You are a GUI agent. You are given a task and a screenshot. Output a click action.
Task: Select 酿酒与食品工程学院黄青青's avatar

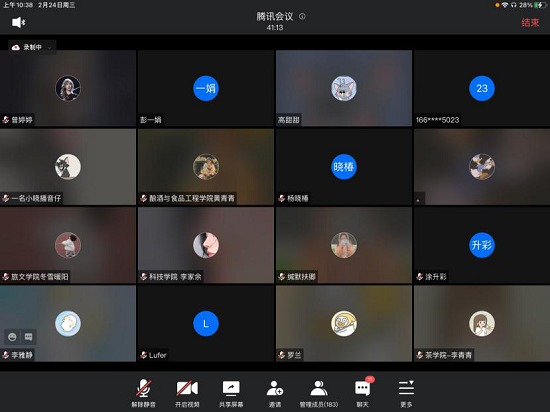coord(206,167)
